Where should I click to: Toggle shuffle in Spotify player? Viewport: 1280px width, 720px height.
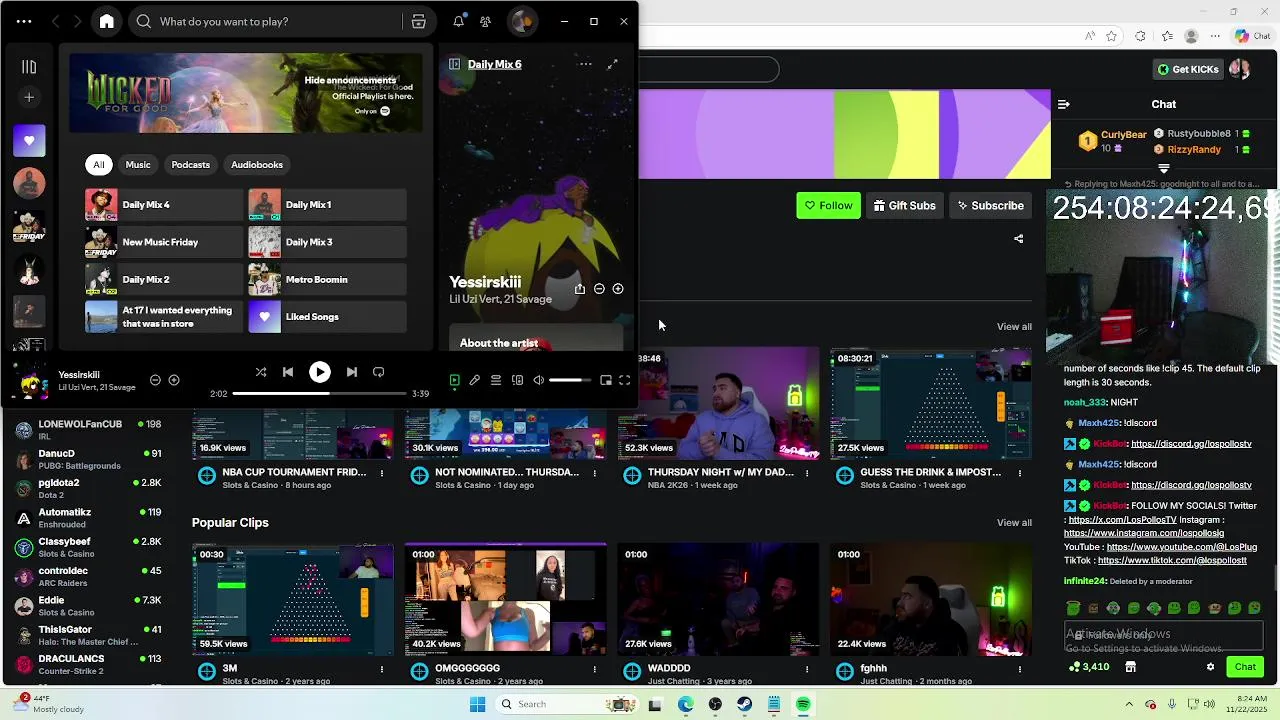click(261, 372)
